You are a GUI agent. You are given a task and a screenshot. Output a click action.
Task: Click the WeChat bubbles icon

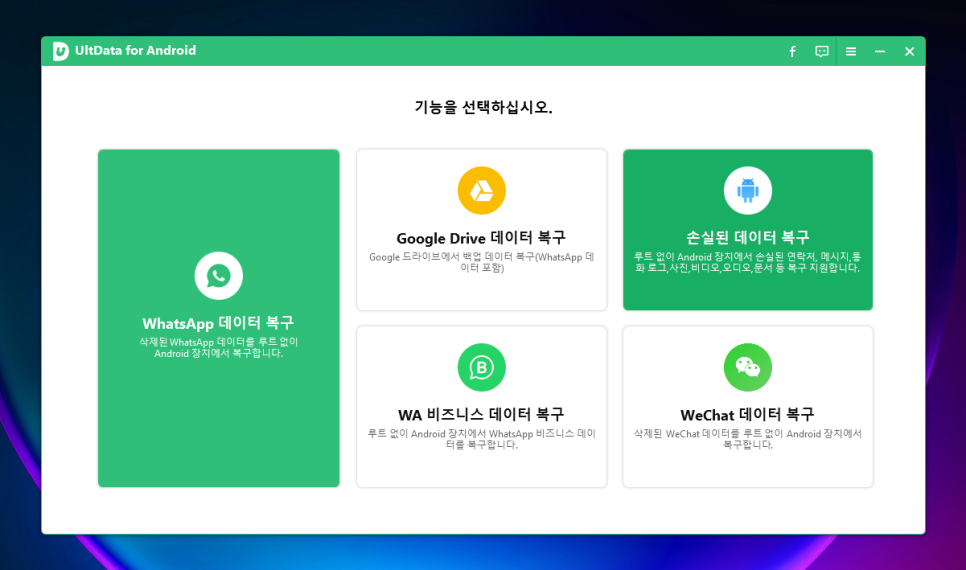coord(748,367)
